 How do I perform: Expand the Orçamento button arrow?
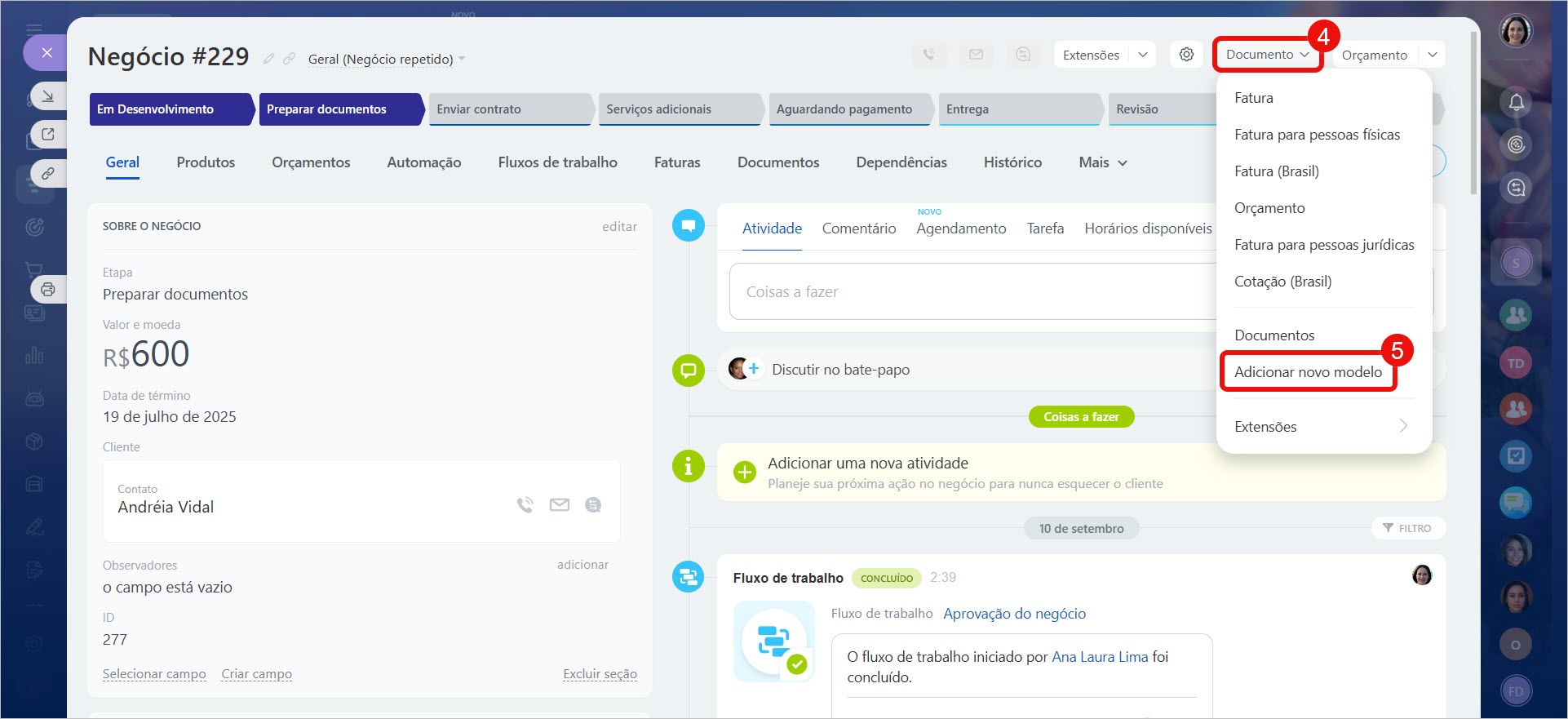tap(1433, 55)
